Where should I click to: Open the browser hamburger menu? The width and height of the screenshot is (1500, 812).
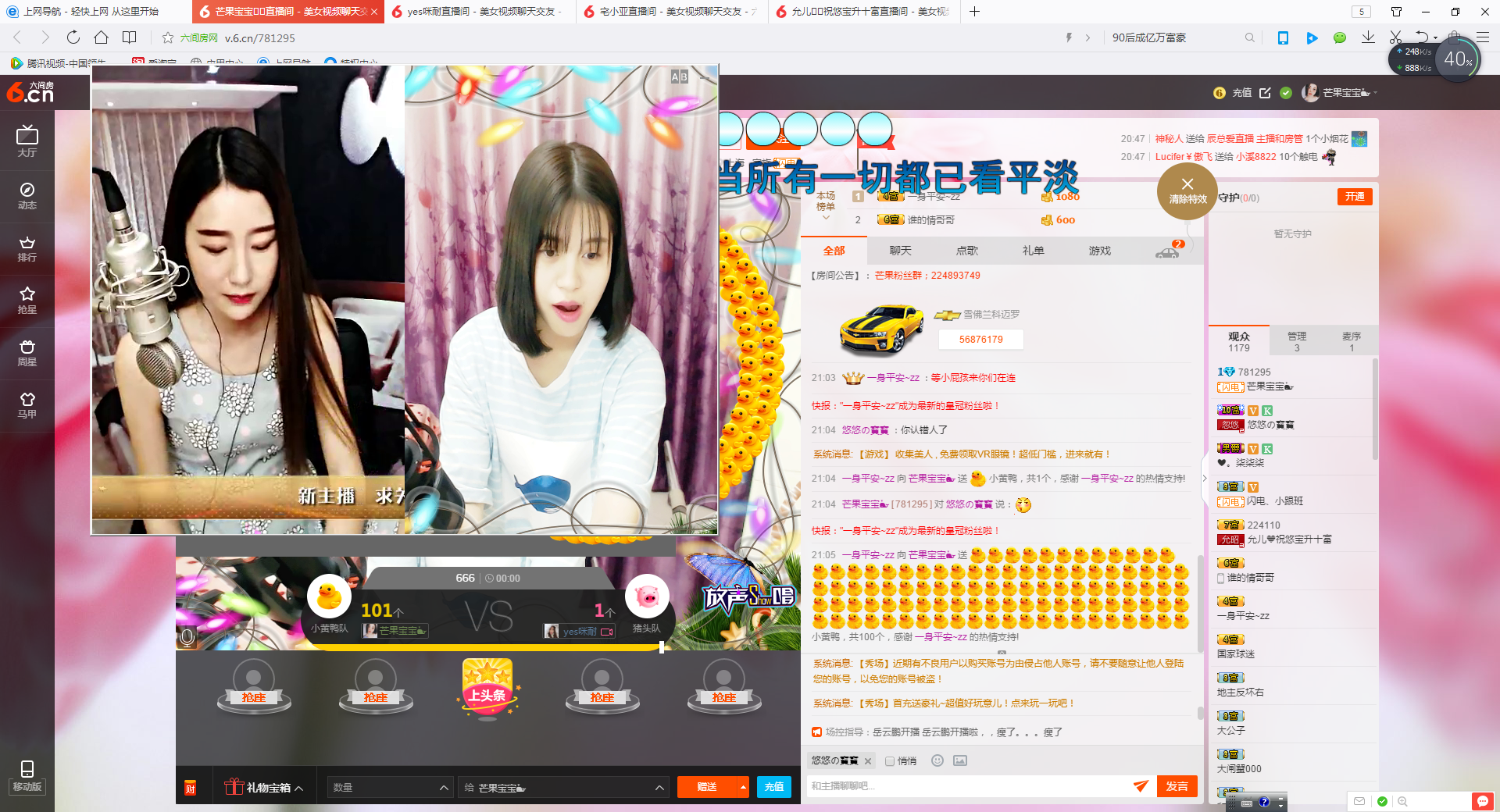tap(1482, 37)
